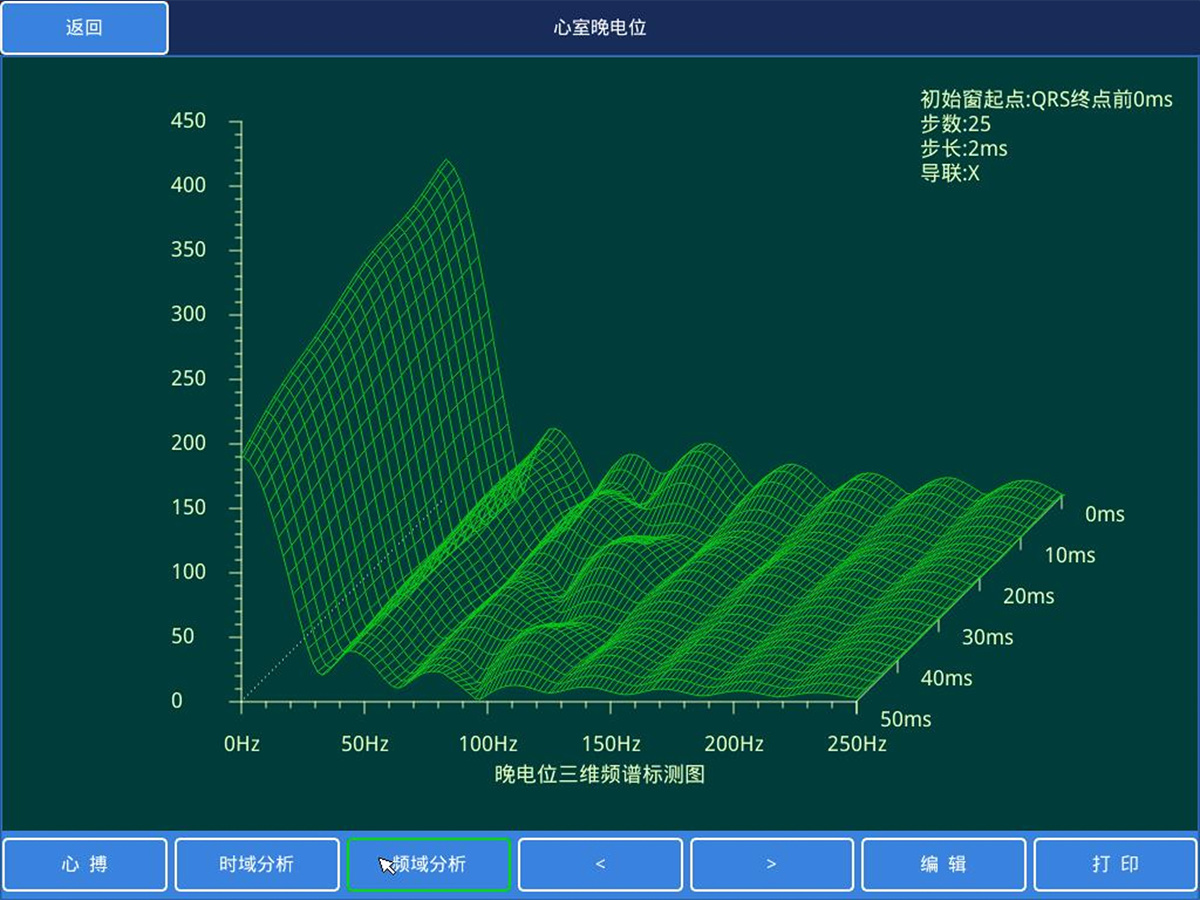This screenshot has width=1200, height=900.
Task: Click the 0Hz frequency axis label
Action: pyautogui.click(x=242, y=744)
